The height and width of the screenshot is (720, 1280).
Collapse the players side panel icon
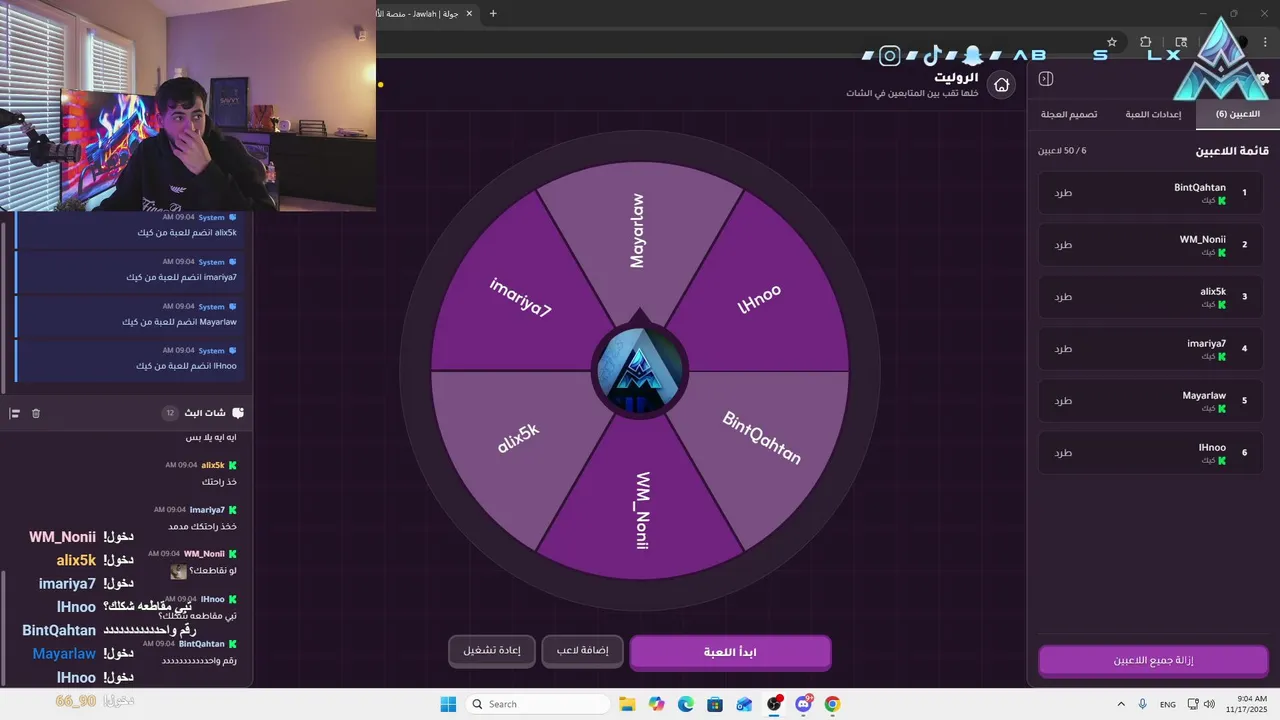coord(1046,79)
